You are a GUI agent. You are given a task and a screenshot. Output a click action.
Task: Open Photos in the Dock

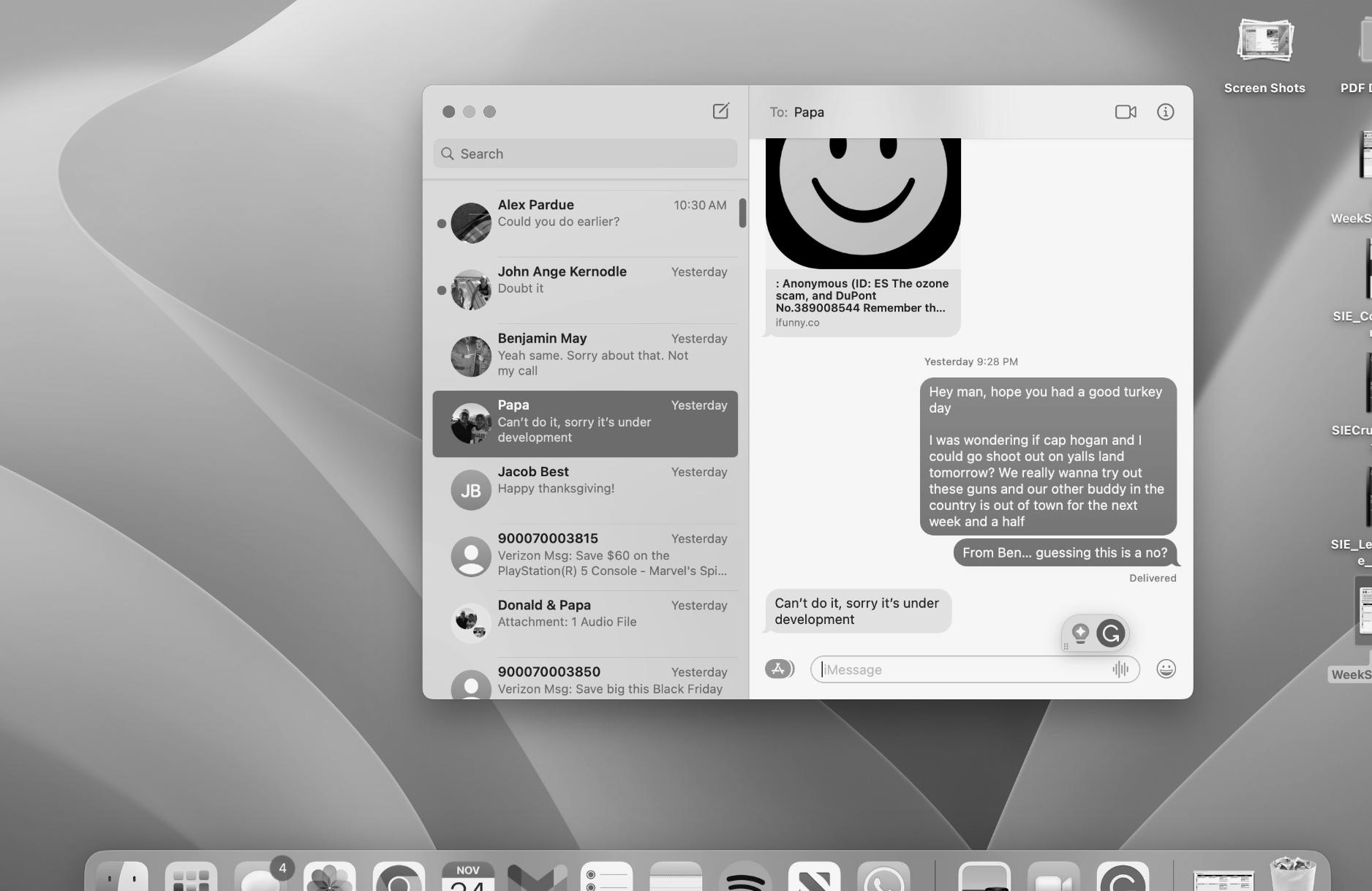pos(330,876)
